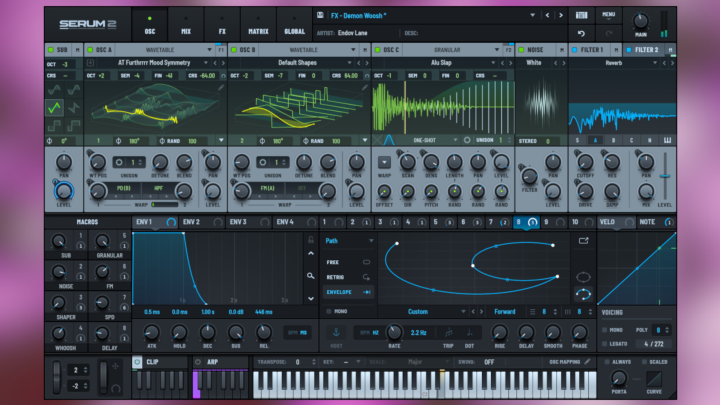Switch to the MATRIX tab
720x405 pixels.
(258, 25)
